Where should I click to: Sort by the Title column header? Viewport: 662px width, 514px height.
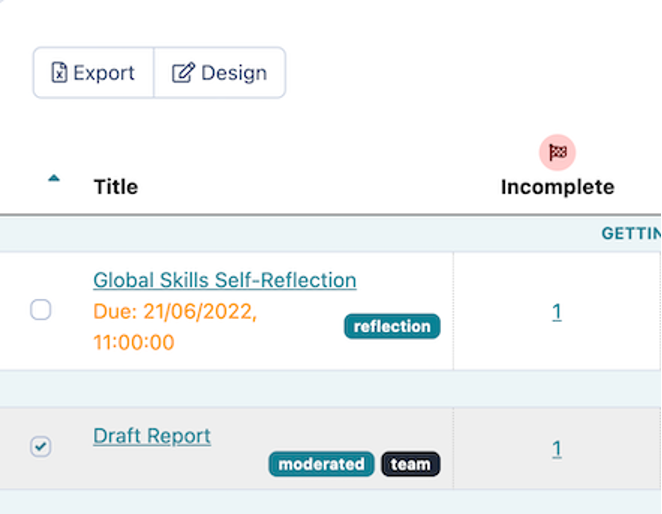(115, 187)
